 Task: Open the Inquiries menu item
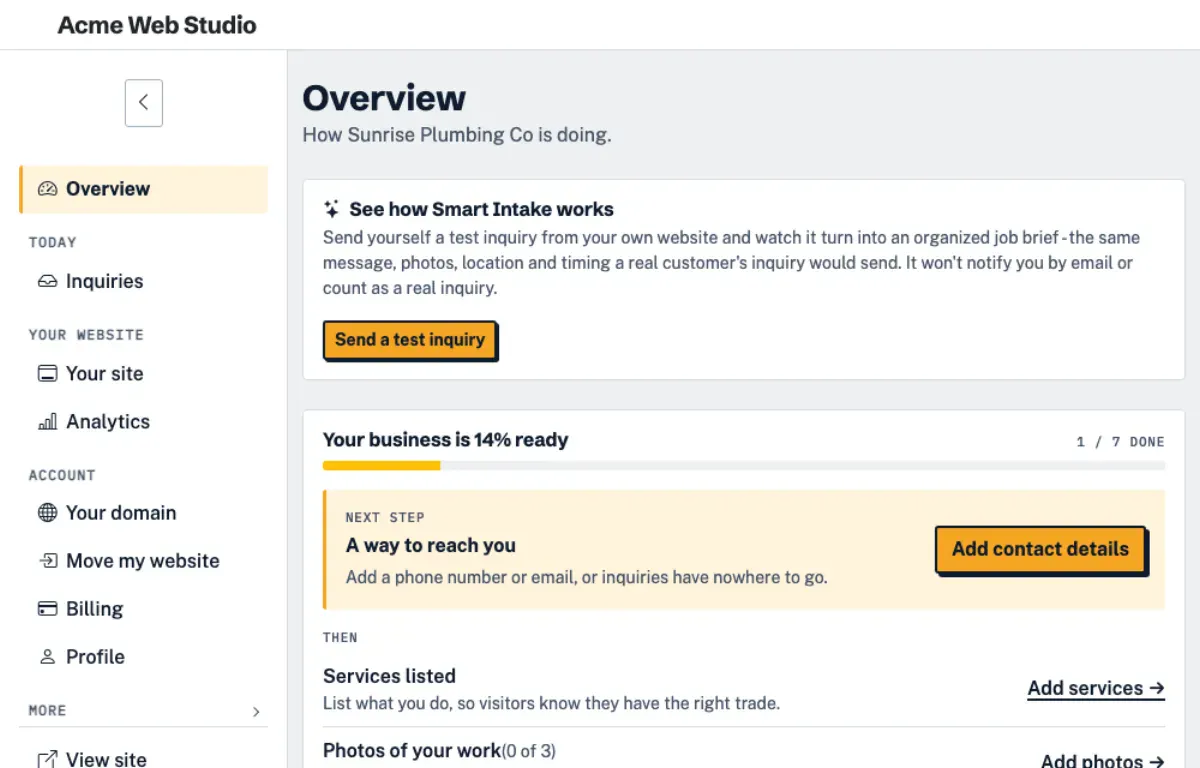143,282
